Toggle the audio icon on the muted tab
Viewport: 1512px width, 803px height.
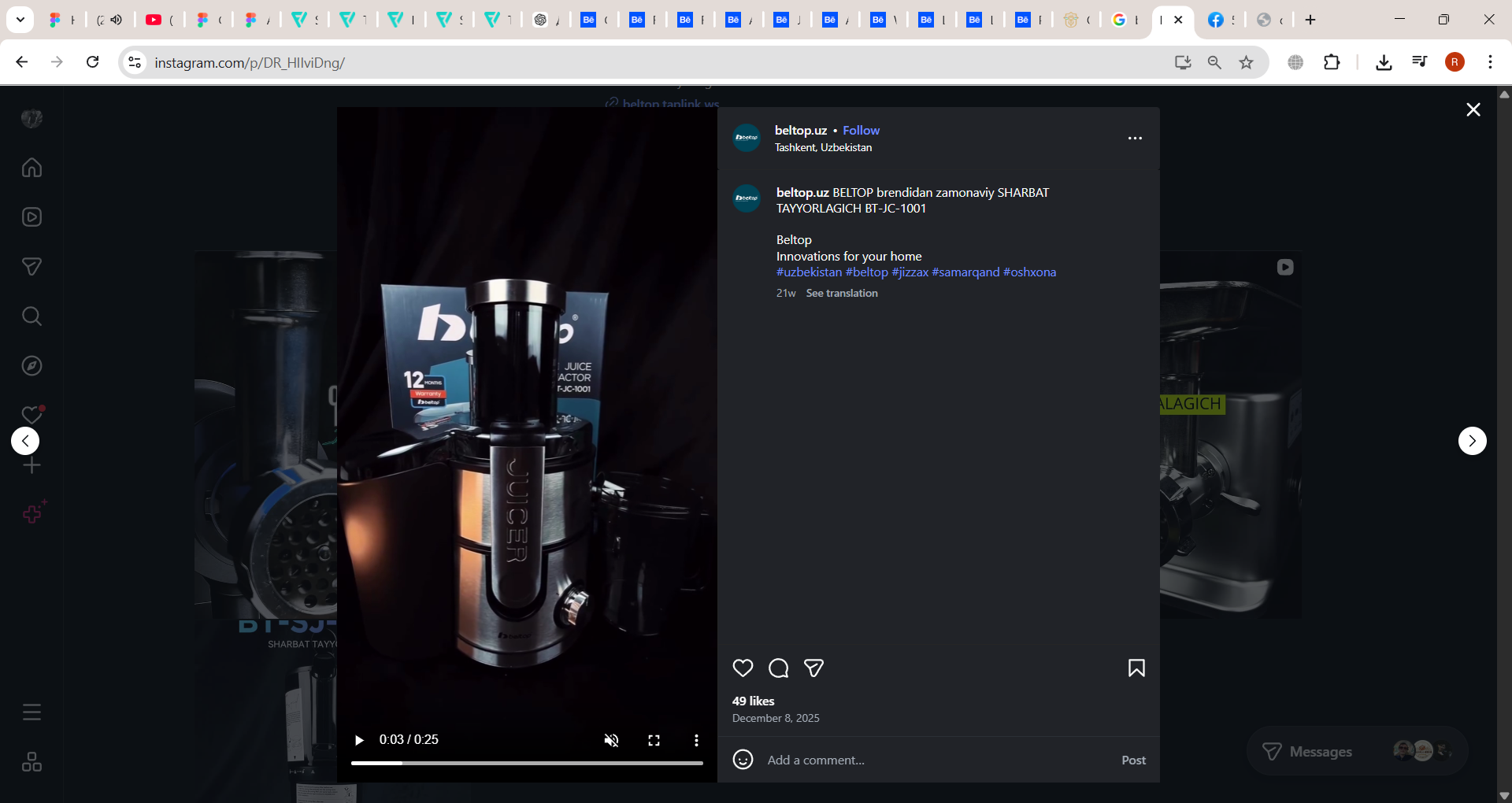click(x=117, y=20)
